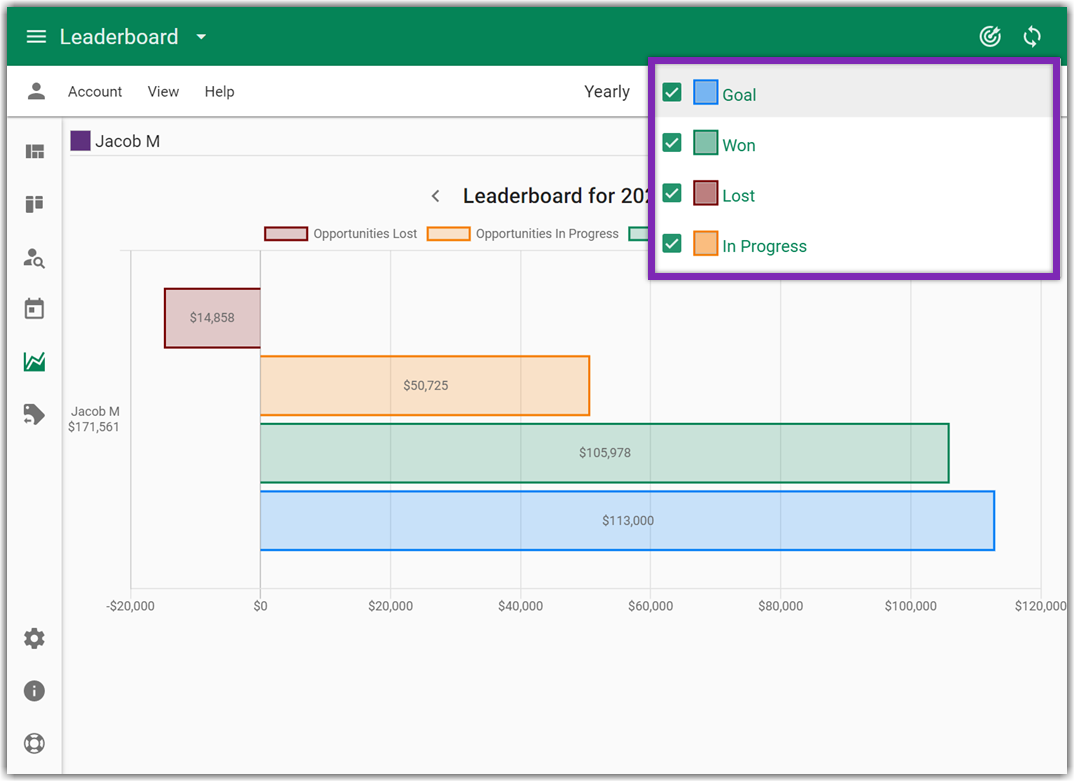Toggle Opportunities In Progress legend item
The height and width of the screenshot is (782, 1075).
[522, 234]
